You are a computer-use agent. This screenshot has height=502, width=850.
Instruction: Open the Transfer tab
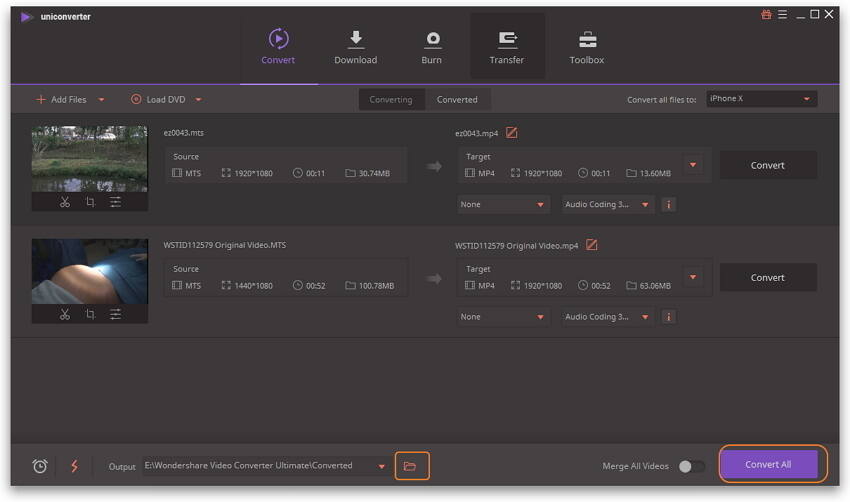[x=507, y=47]
